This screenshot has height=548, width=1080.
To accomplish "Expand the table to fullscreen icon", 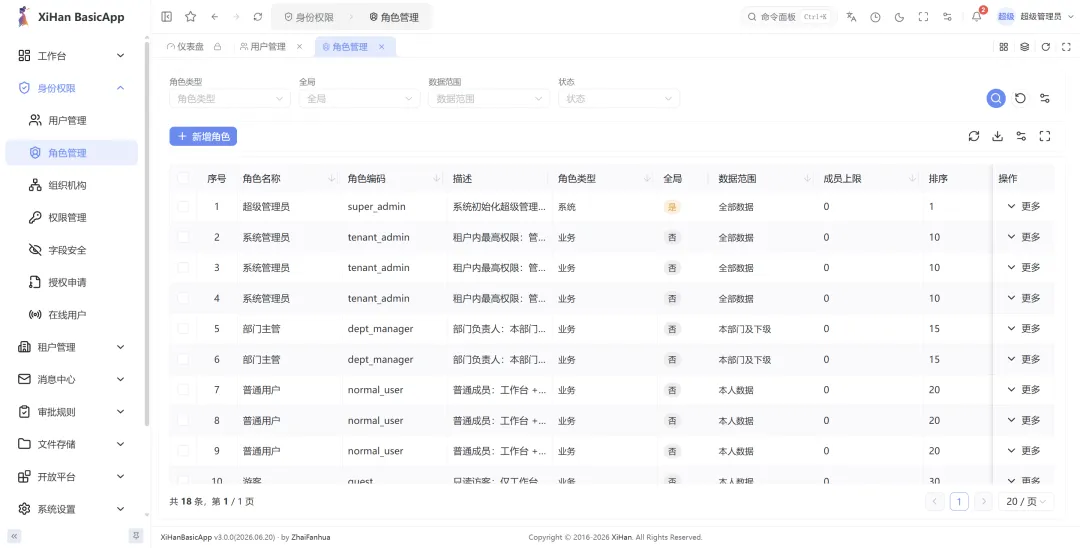I will 1045,136.
